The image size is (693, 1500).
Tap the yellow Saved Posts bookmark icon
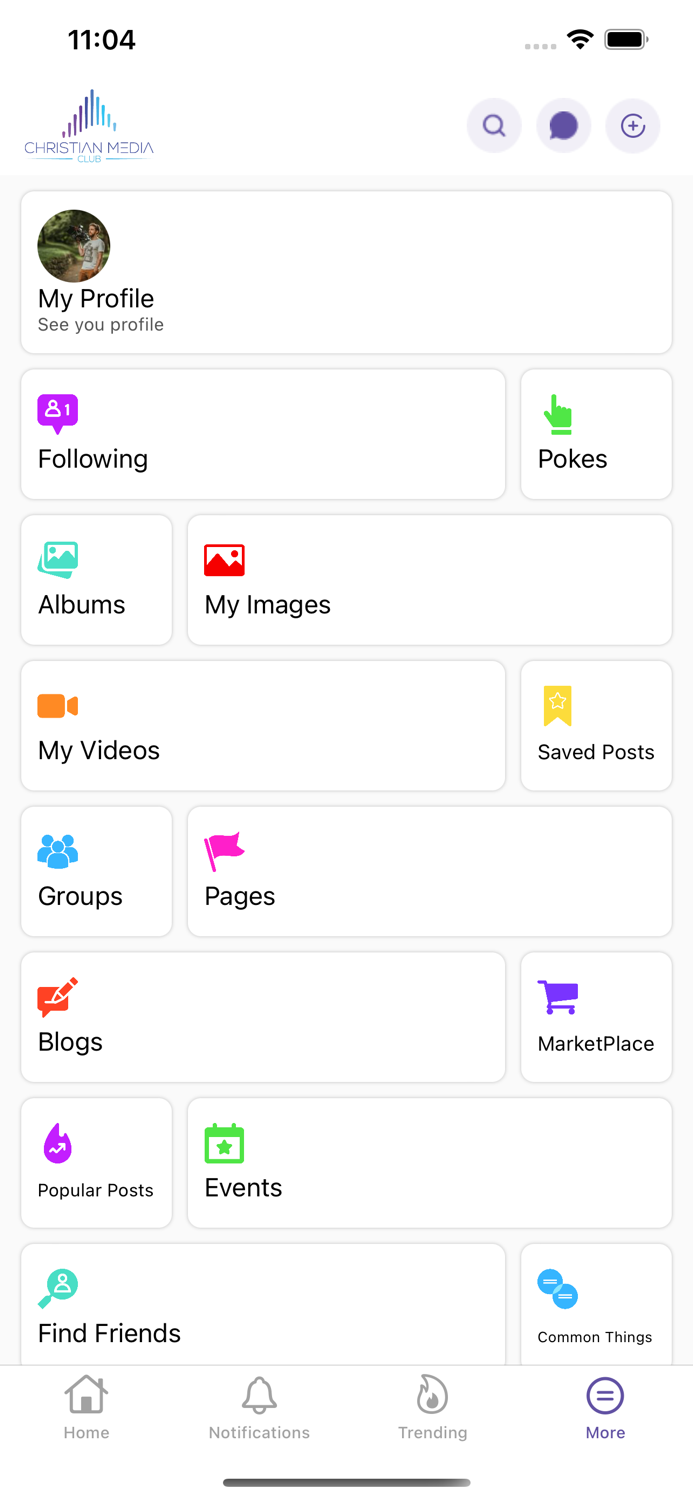tap(557, 705)
